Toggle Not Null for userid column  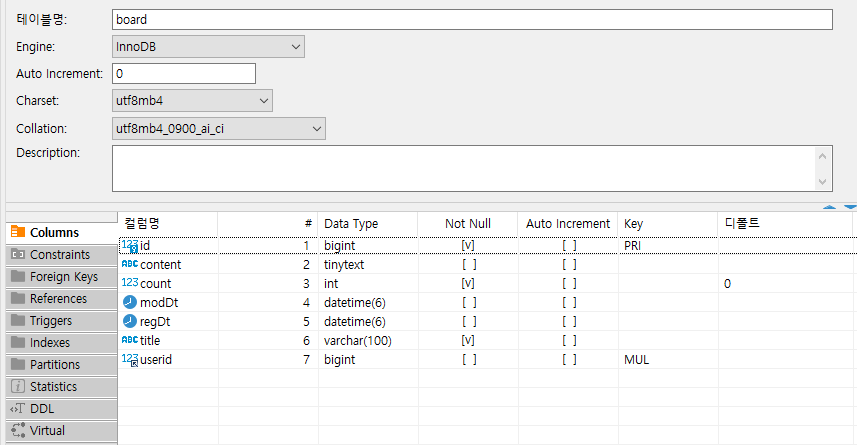pyautogui.click(x=469, y=360)
